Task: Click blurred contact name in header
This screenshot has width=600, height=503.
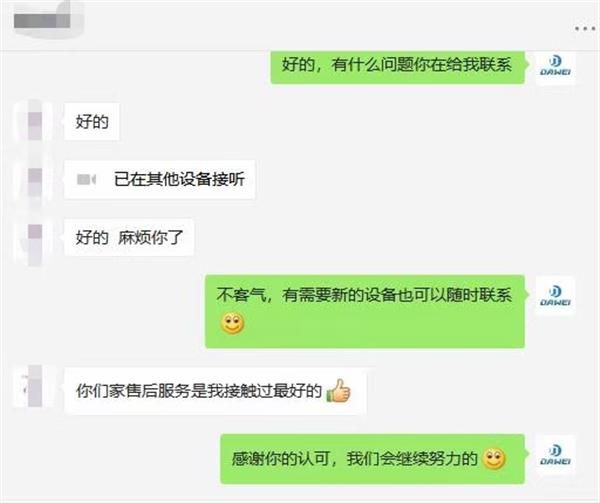Action: coord(42,20)
